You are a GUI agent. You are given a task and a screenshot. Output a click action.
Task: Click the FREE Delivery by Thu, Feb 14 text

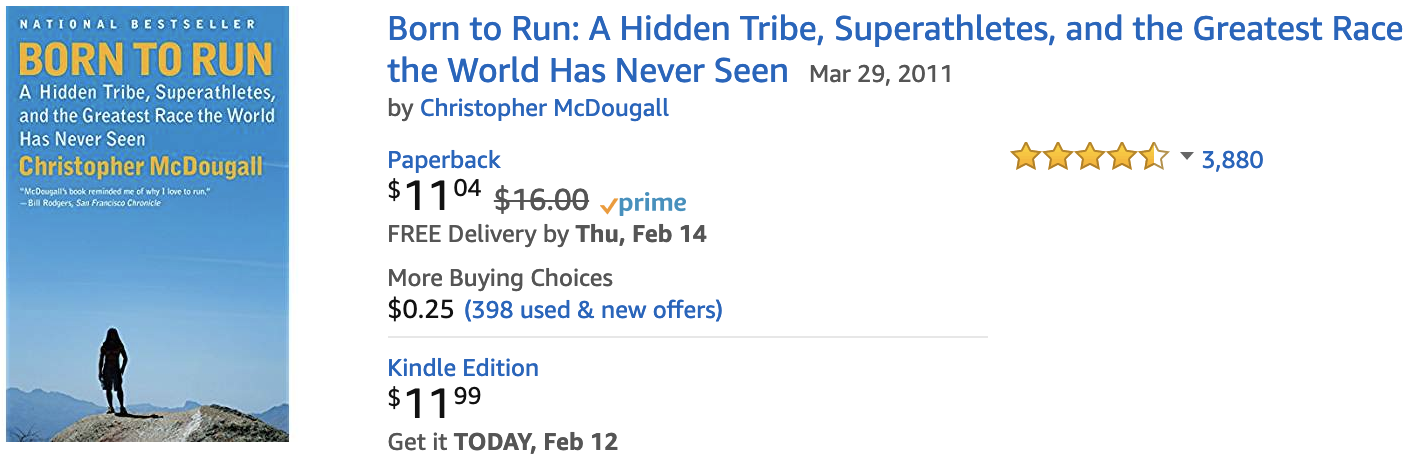coord(547,234)
